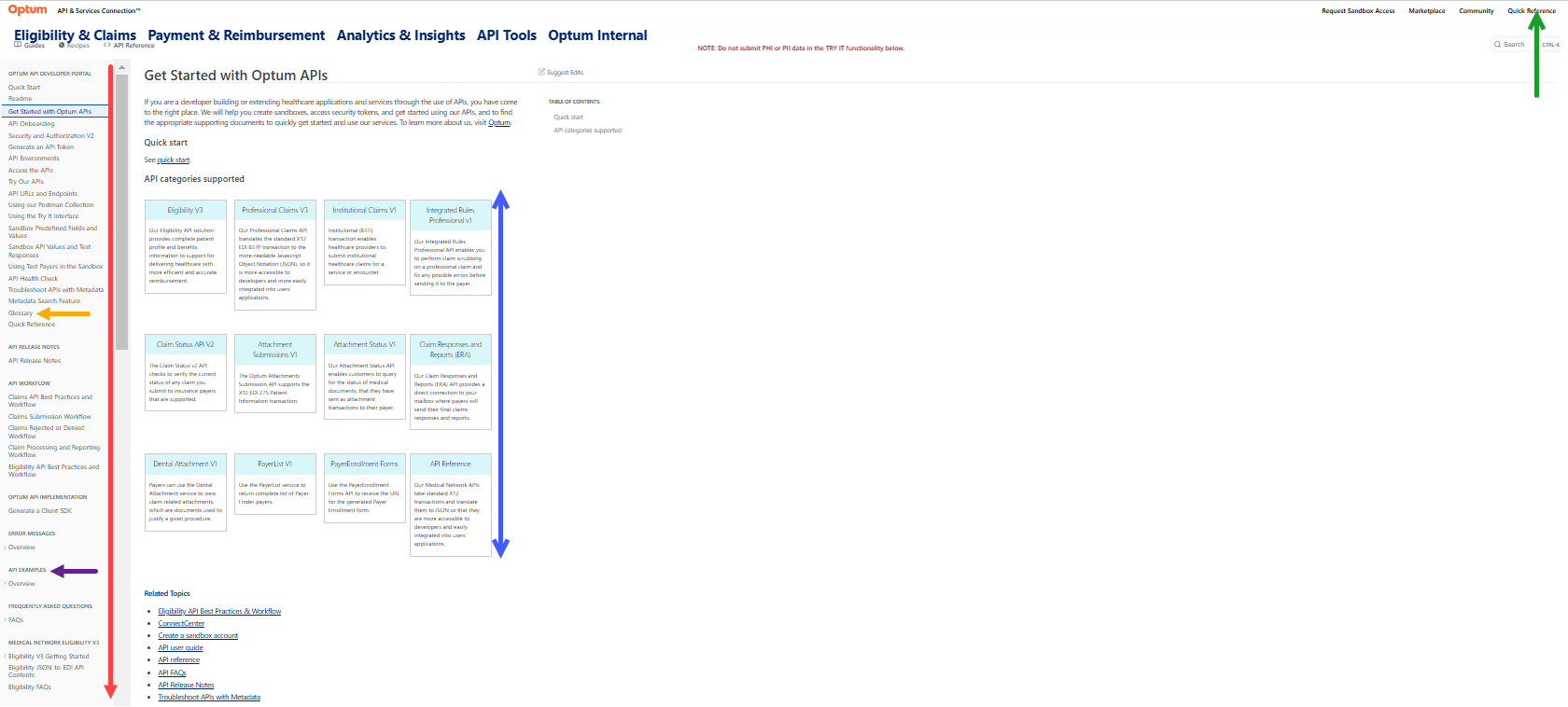
Task: Open the Institutional Claims V1 card
Action: (365, 243)
